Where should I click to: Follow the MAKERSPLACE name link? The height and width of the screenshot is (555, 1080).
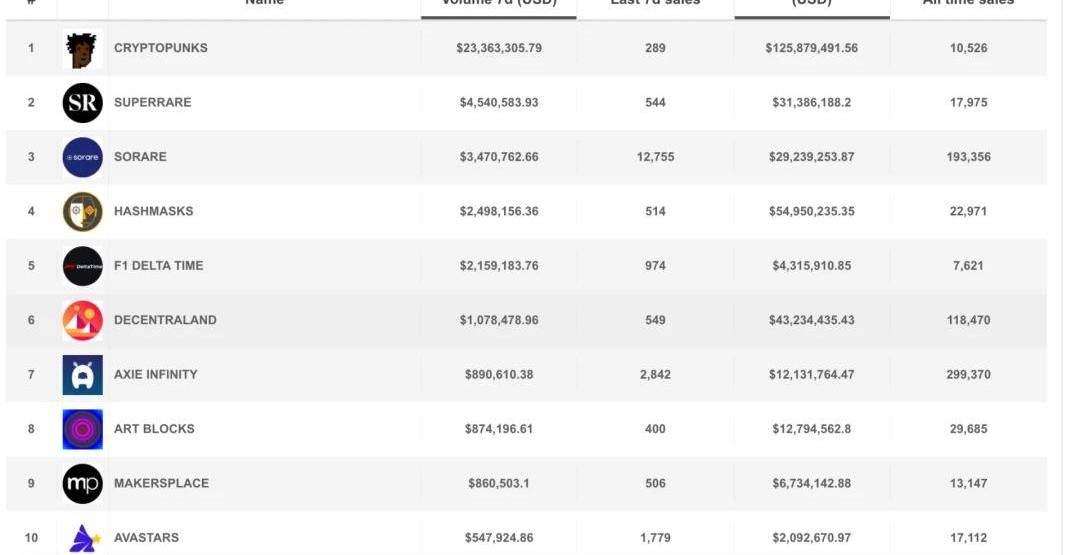pos(161,483)
